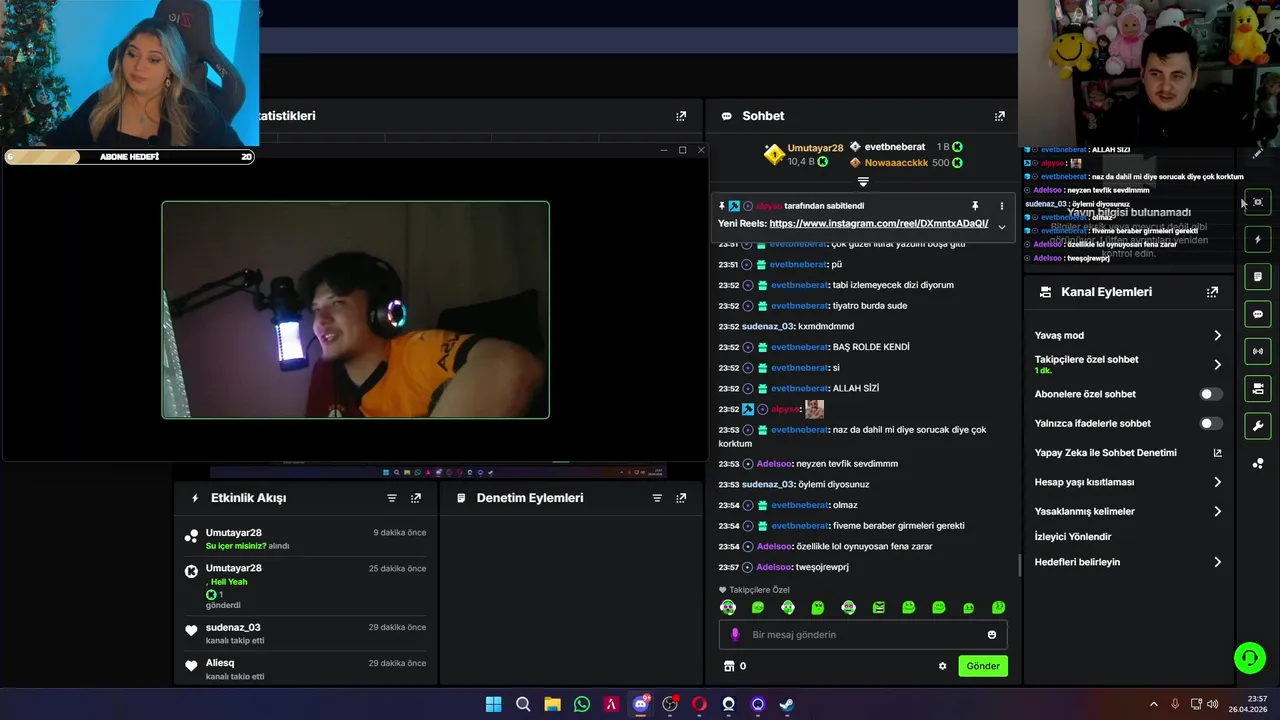Open the green support headset button

(x=1249, y=657)
